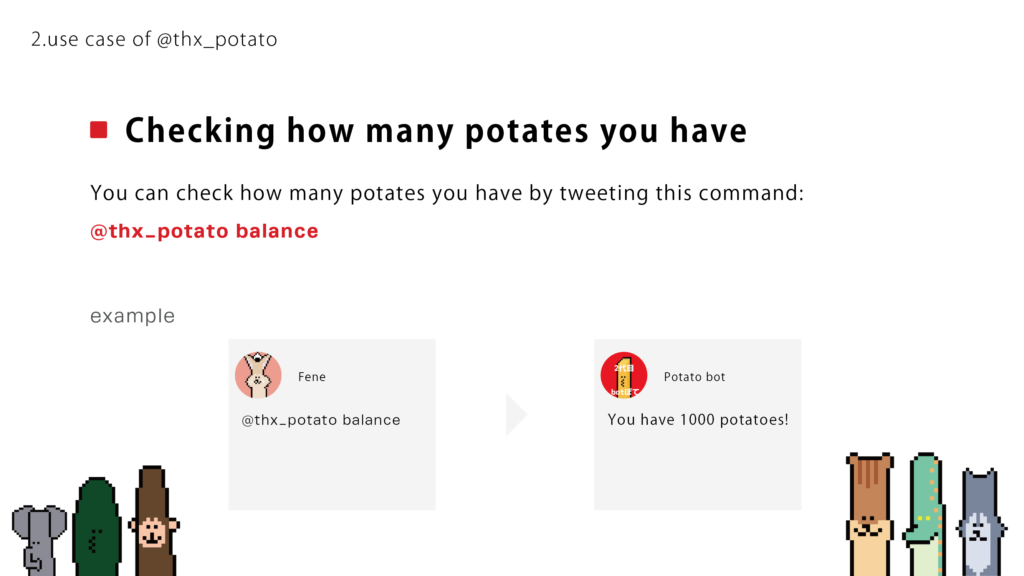Click the gray arrow between tweets
Screen dimensions: 1024x576
516,415
